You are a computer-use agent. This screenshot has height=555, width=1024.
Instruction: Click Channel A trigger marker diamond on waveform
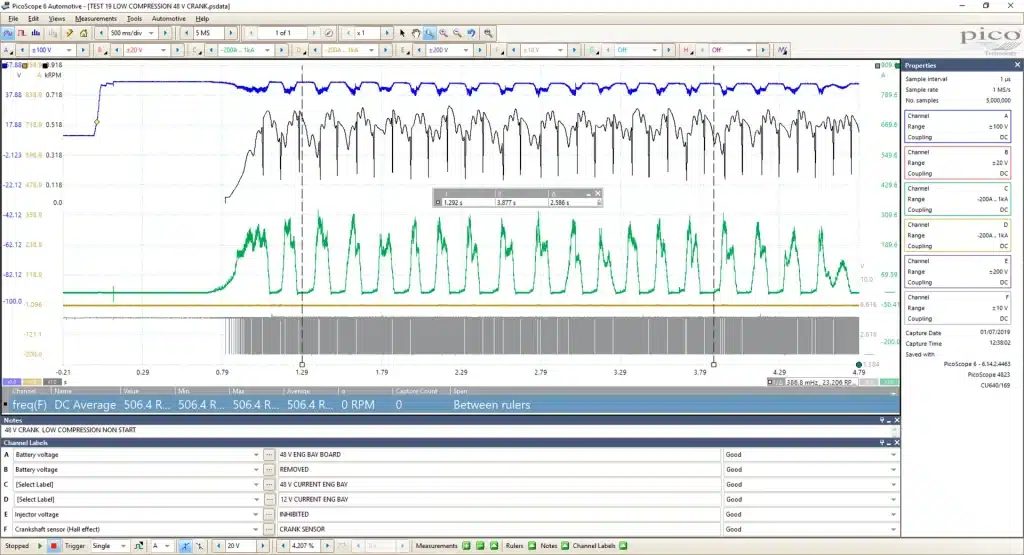[x=97, y=122]
